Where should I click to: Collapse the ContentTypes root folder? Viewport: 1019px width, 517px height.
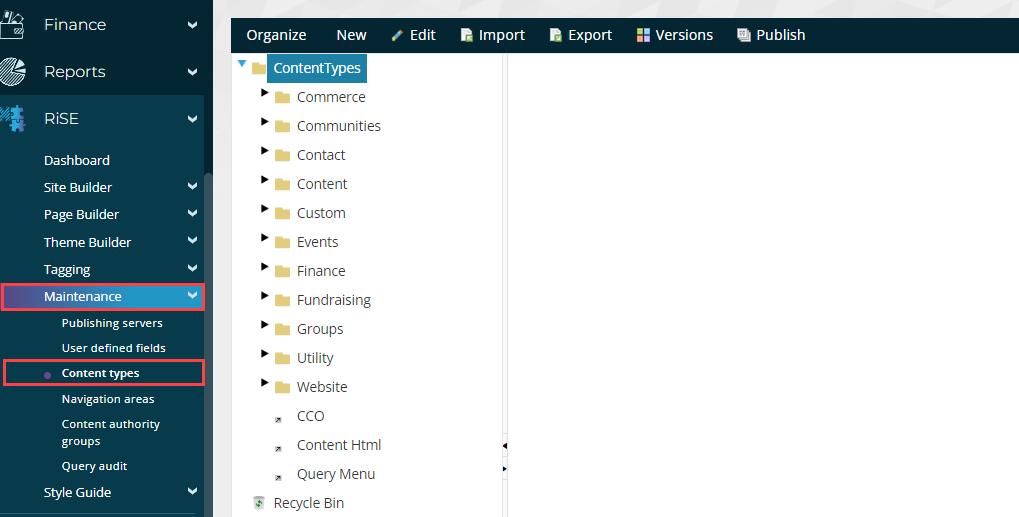242,64
